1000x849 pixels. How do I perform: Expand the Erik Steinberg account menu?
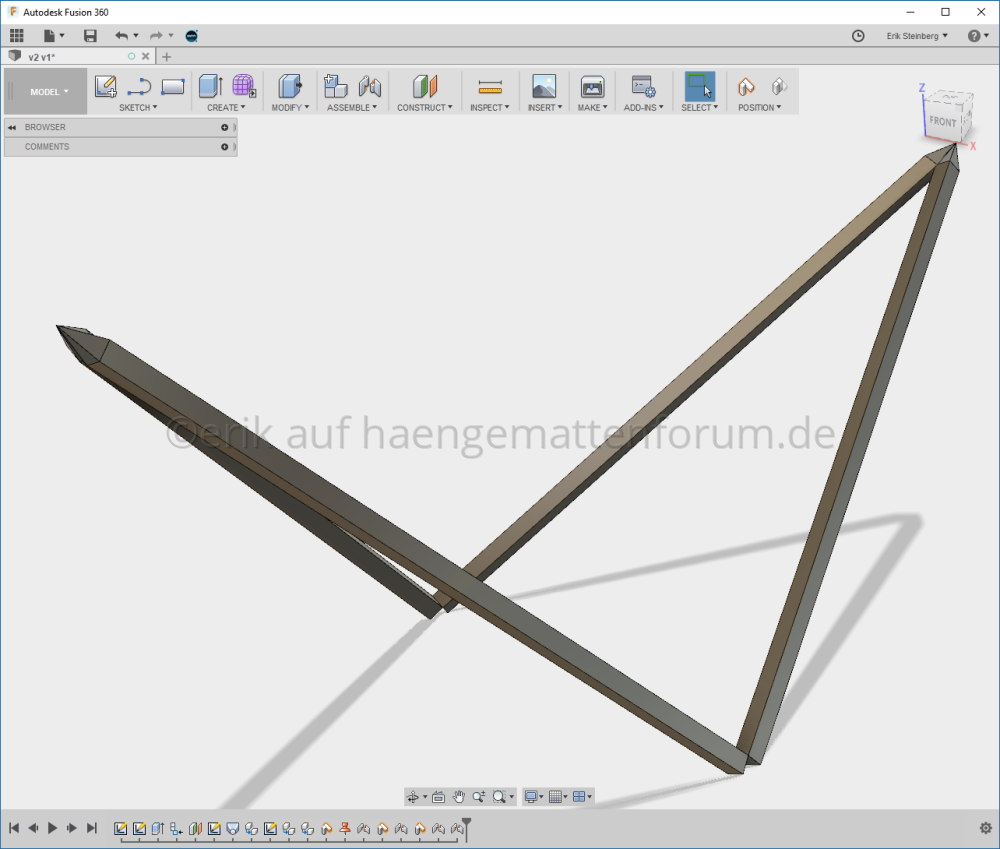click(916, 36)
